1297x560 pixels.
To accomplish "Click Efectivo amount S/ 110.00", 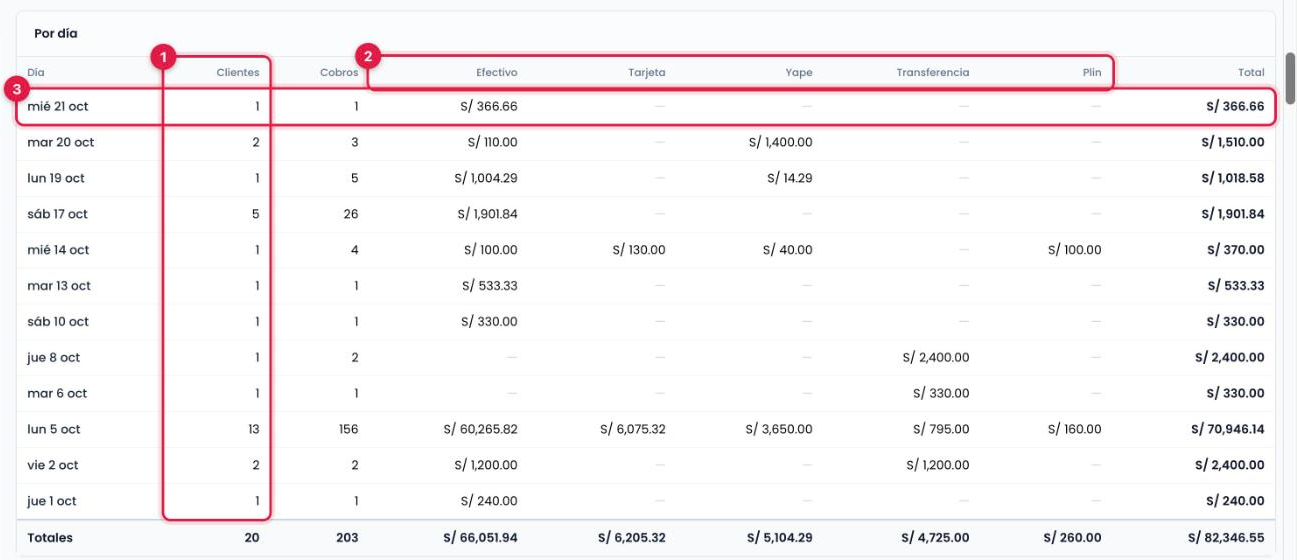I will click(x=492, y=142).
